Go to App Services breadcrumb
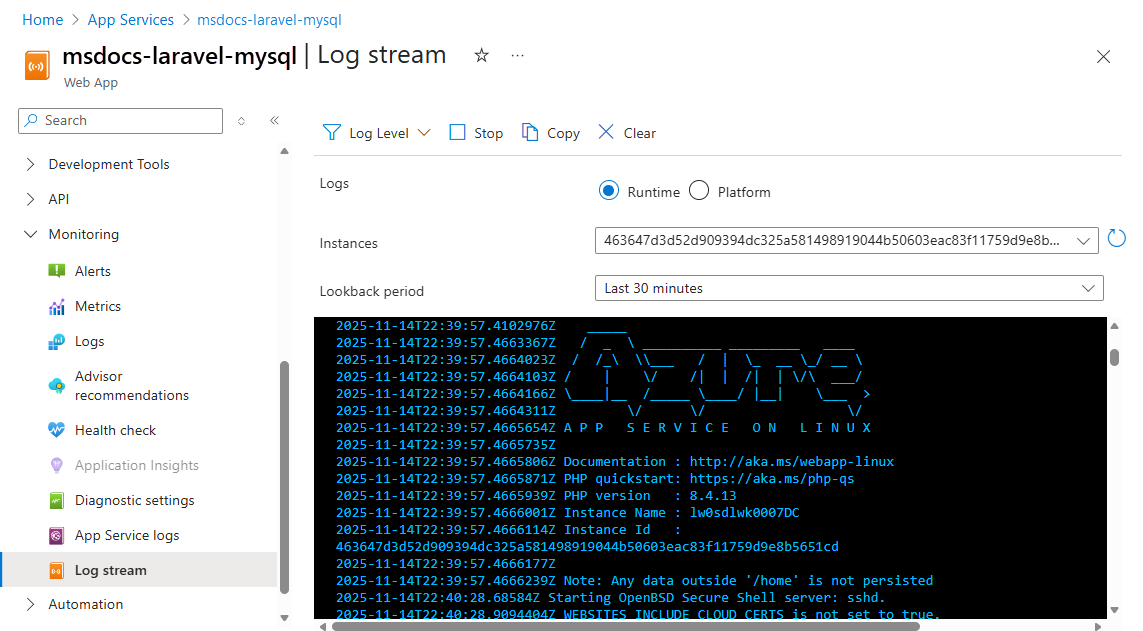Screen dimensions: 1143x631 coord(130,20)
